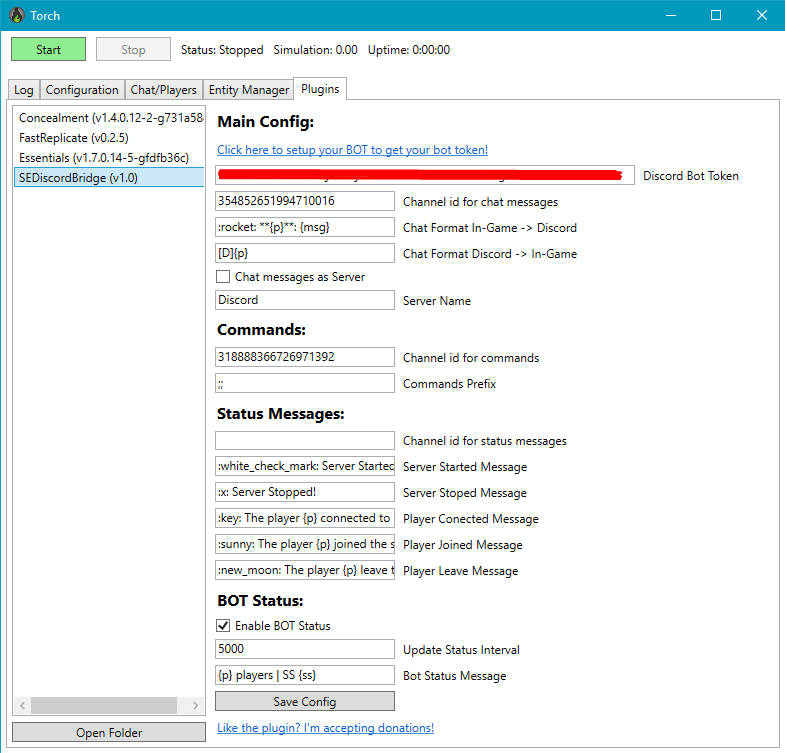
Task: Click the plugin list scroll-left arrow
Action: 23,705
